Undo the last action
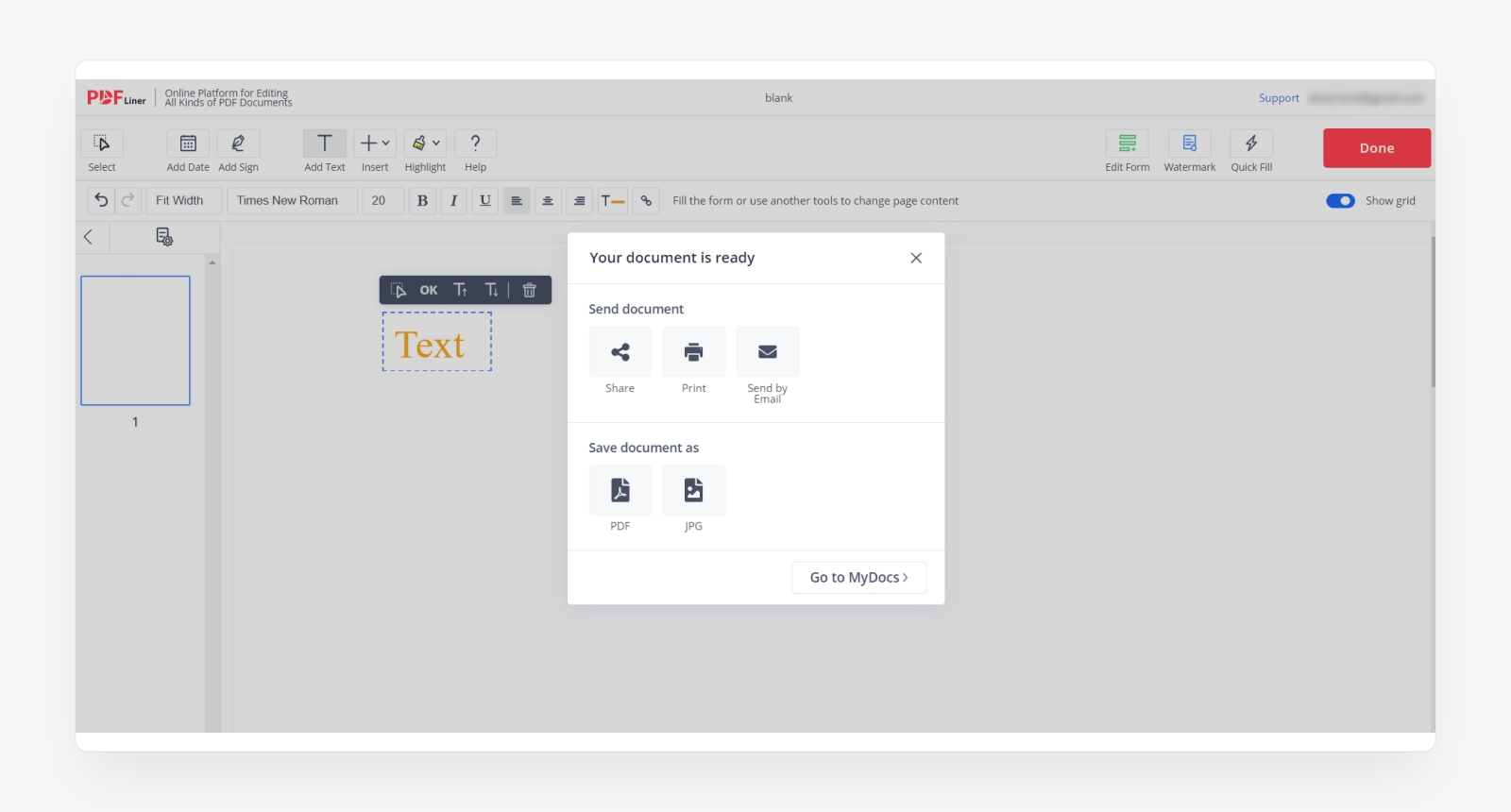Viewport: 1511px width, 812px height. pos(101,200)
